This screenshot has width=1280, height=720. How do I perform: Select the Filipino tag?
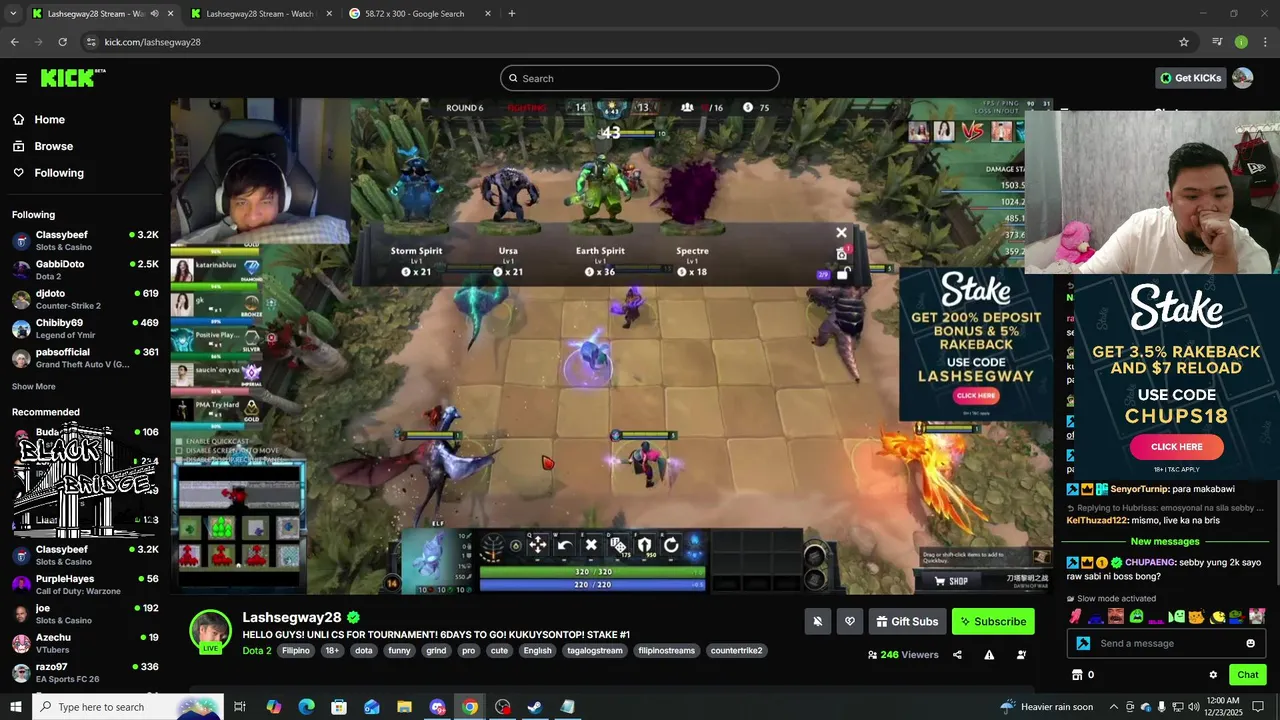pos(295,650)
